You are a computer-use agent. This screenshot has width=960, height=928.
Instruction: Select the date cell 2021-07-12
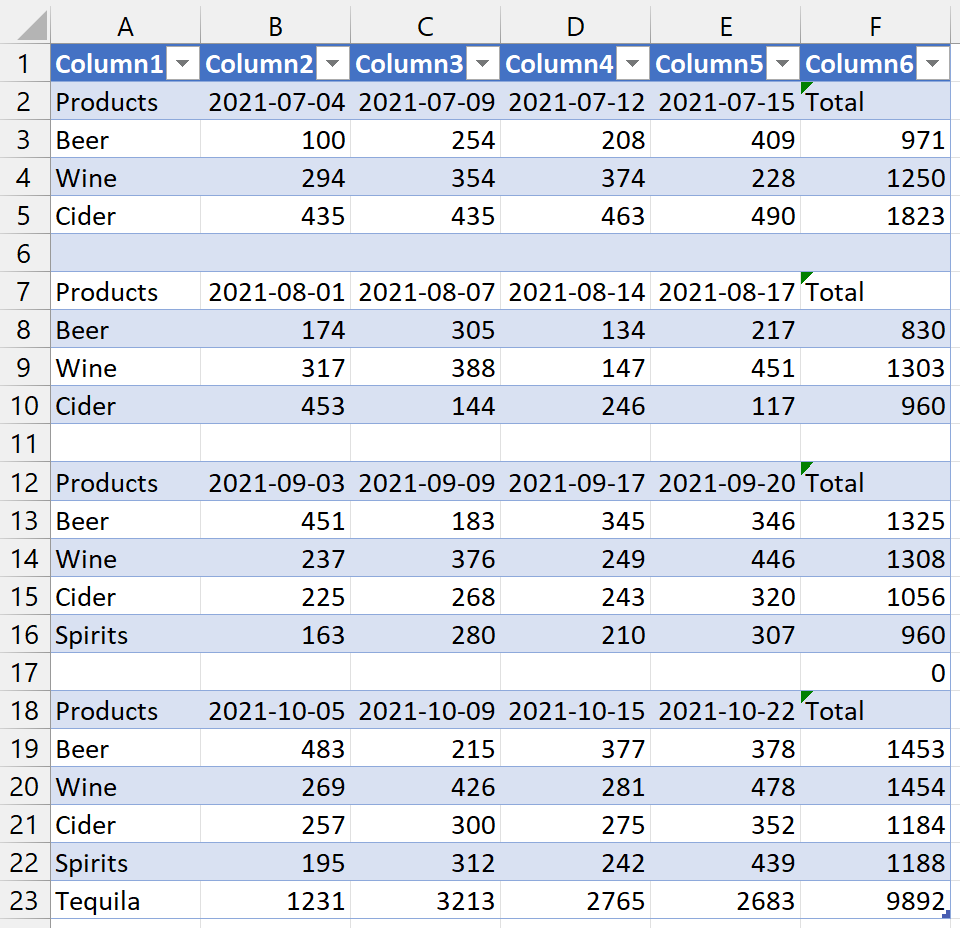(576, 102)
